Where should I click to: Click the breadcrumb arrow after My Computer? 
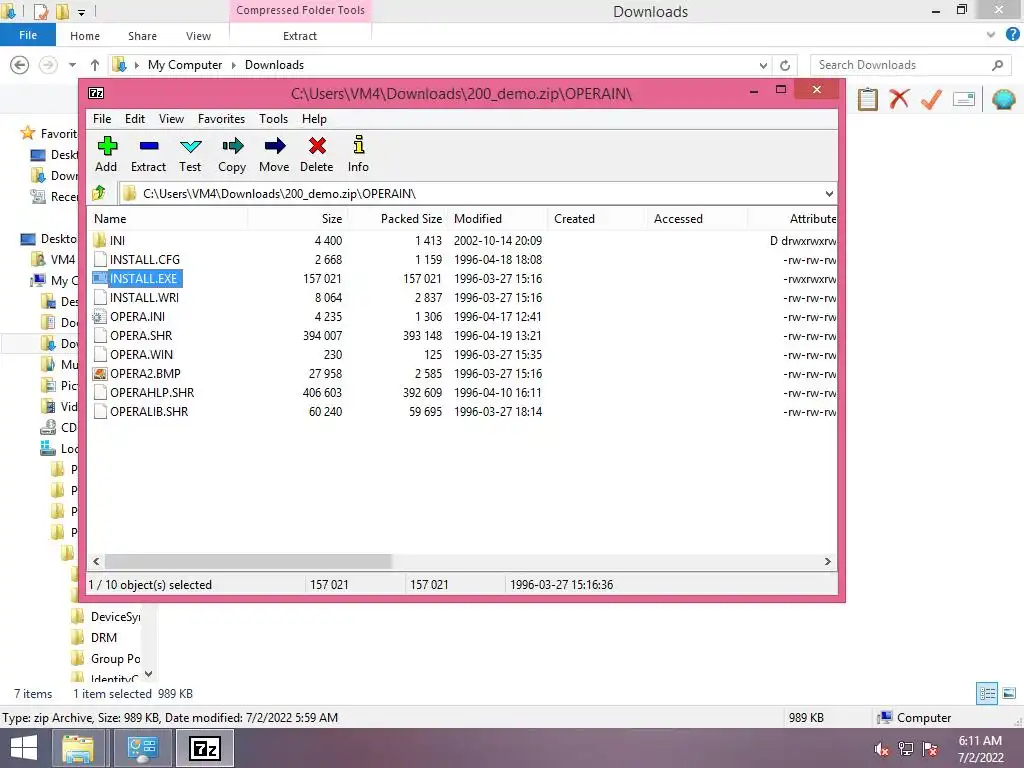click(x=233, y=65)
